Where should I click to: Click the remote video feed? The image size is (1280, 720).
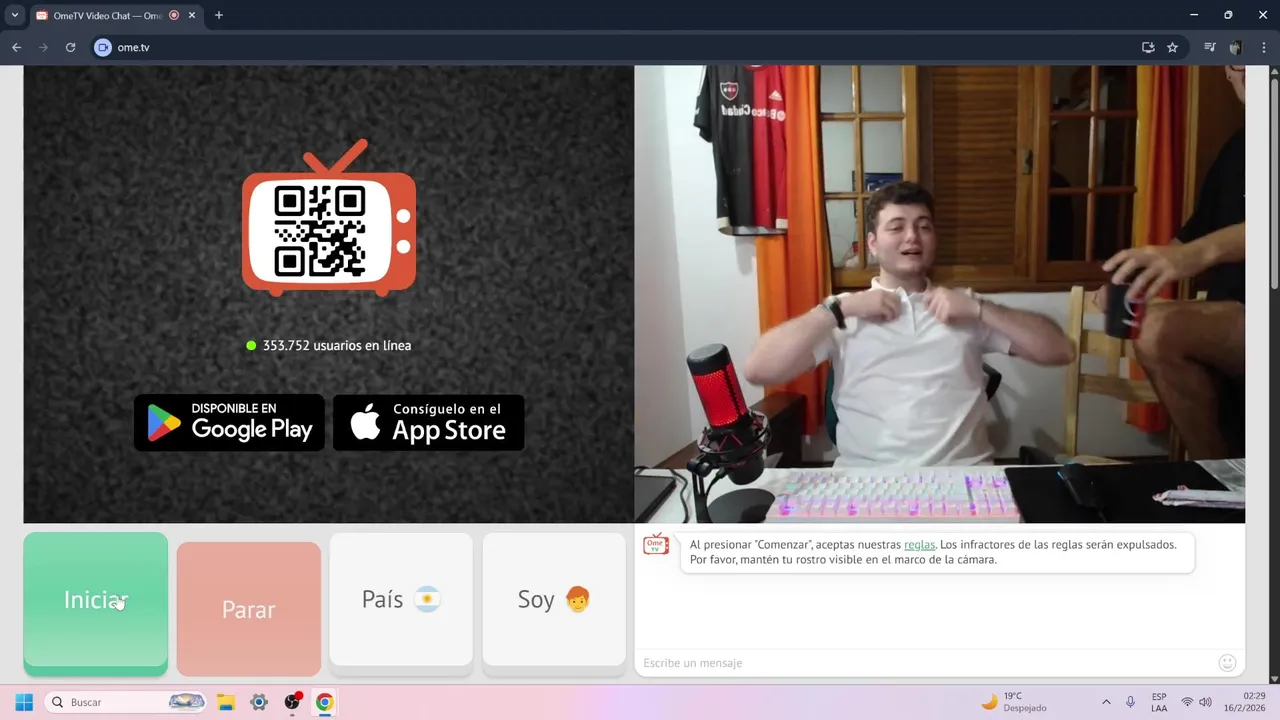(940, 294)
